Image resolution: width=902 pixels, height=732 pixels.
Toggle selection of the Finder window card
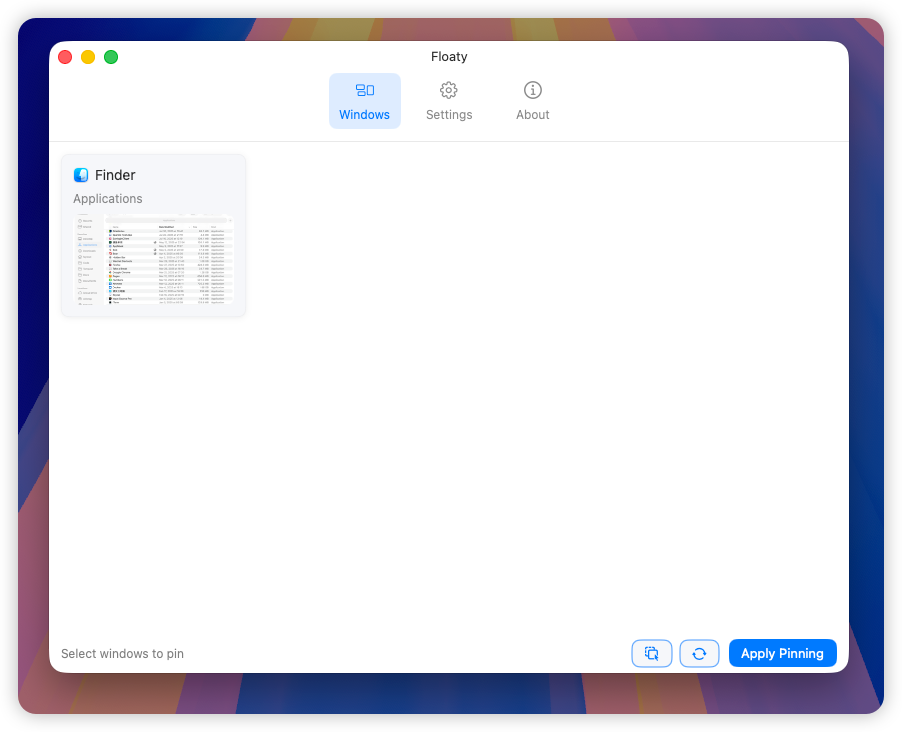152,235
